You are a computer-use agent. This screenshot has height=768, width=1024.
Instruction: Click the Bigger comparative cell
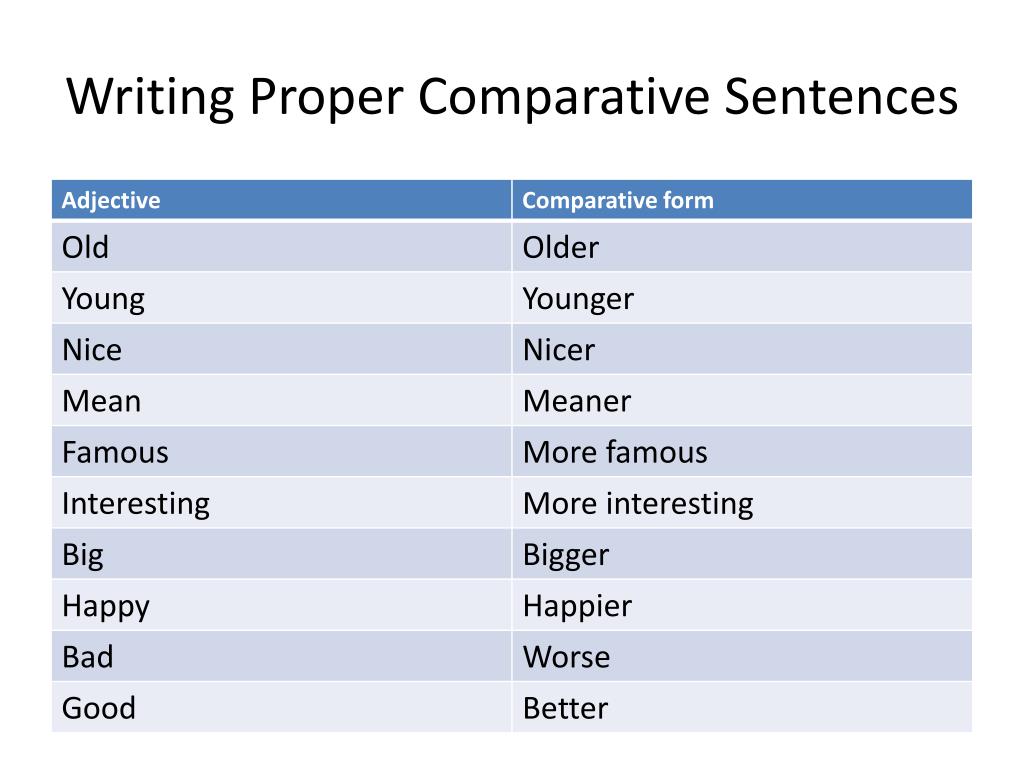pos(742,554)
